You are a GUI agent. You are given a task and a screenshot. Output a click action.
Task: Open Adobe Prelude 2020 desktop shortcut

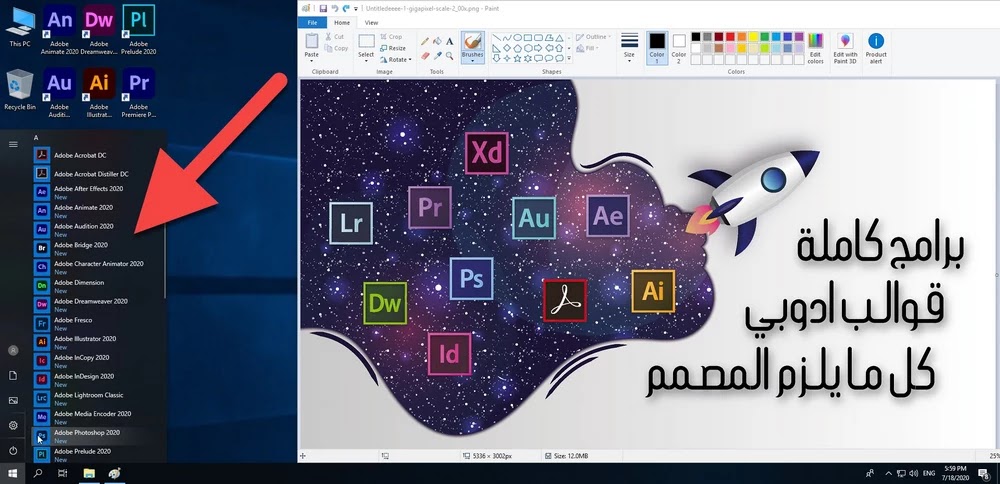click(x=139, y=30)
